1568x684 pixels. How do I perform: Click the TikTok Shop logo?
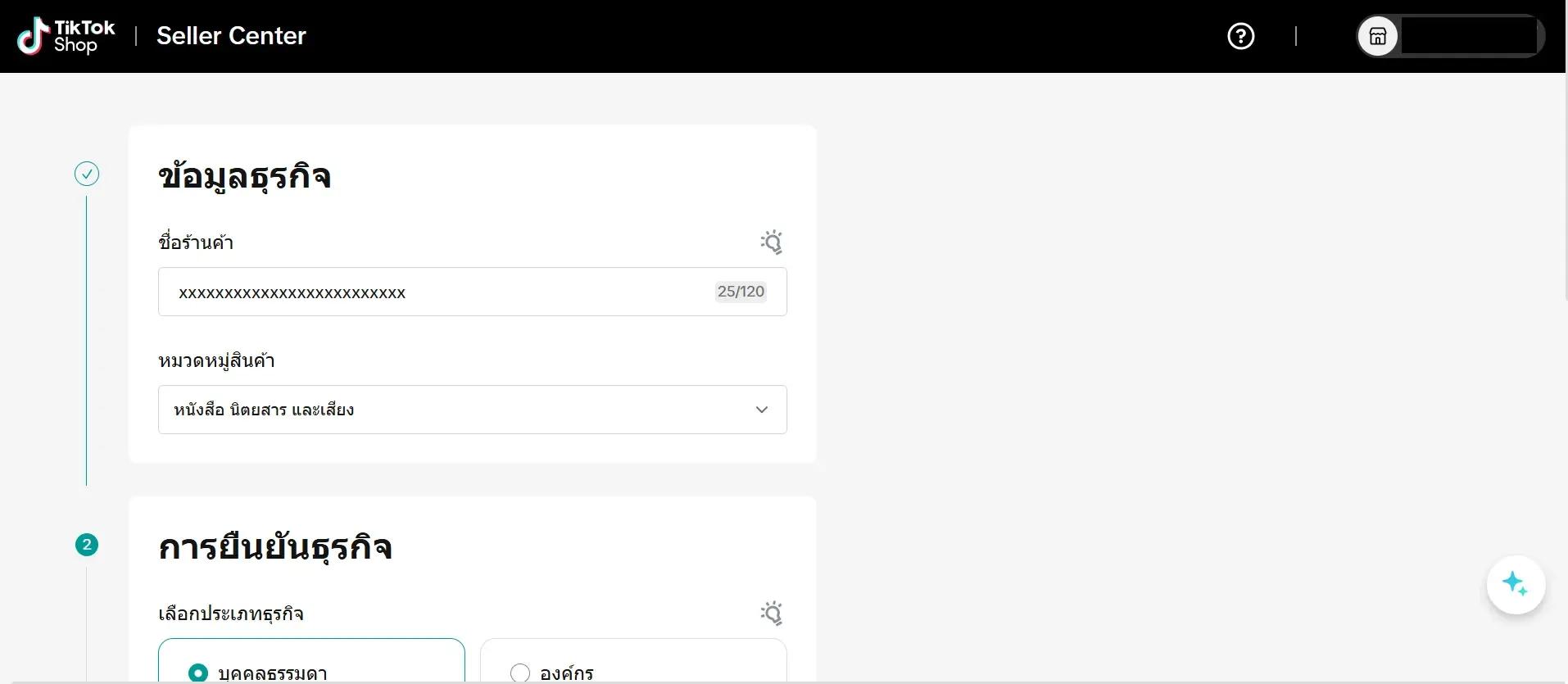(x=66, y=36)
